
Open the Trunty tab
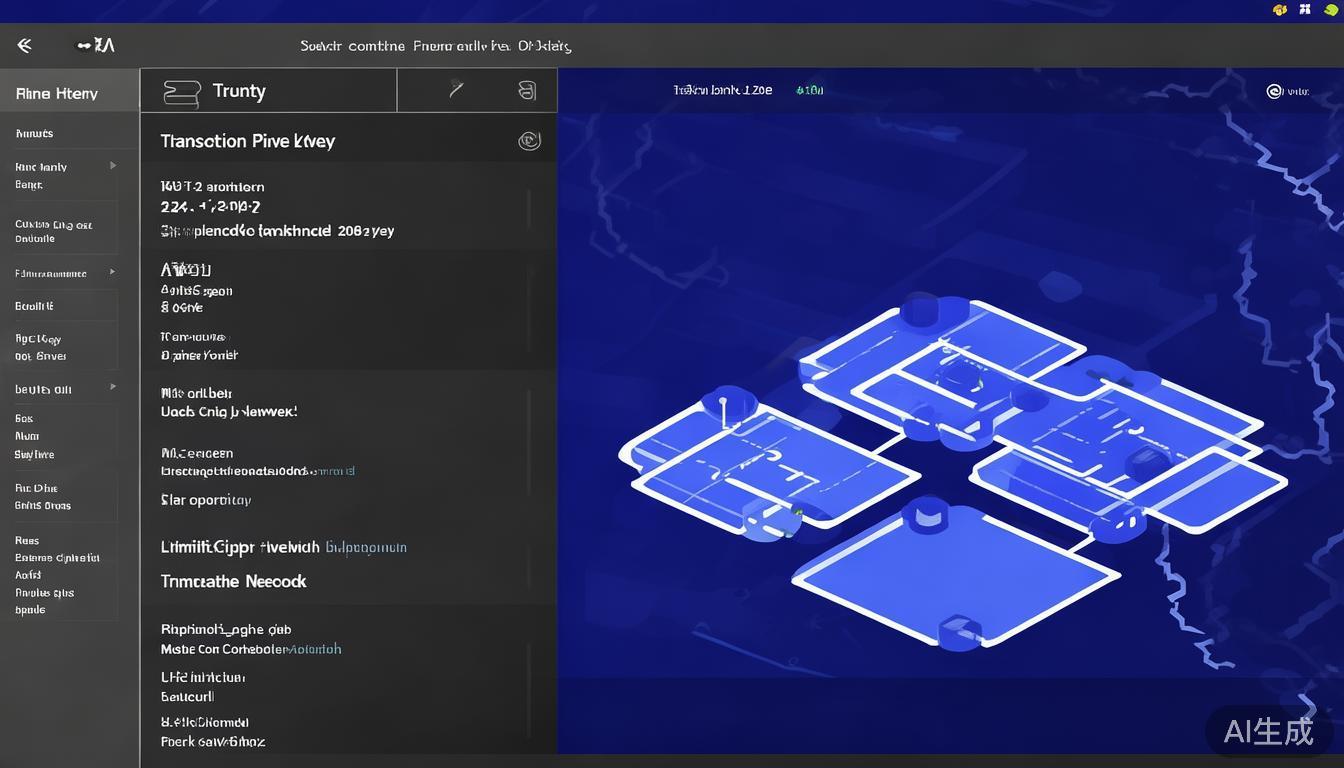(x=239, y=91)
